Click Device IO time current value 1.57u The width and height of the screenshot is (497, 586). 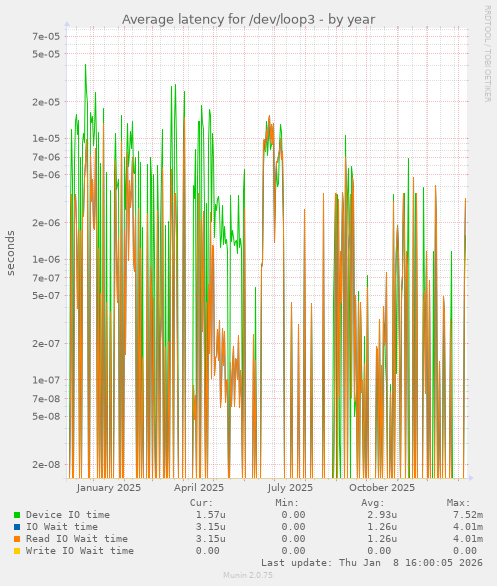coord(211,515)
